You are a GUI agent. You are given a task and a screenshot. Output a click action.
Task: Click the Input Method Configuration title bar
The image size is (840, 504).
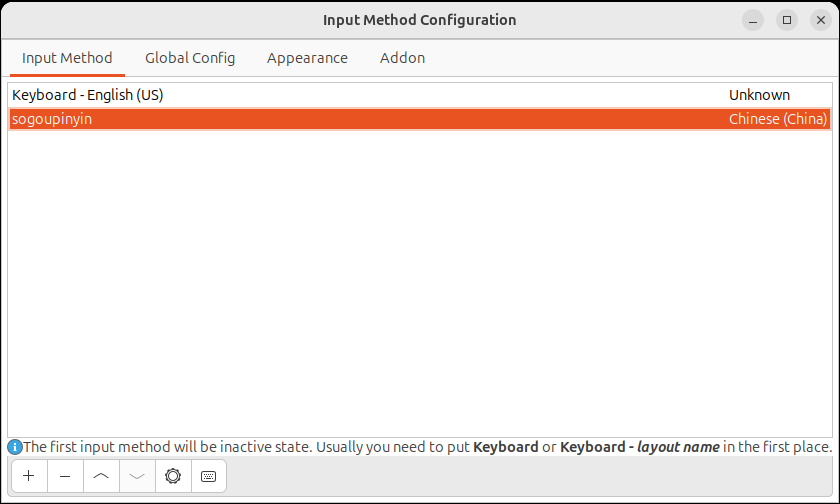point(419,20)
